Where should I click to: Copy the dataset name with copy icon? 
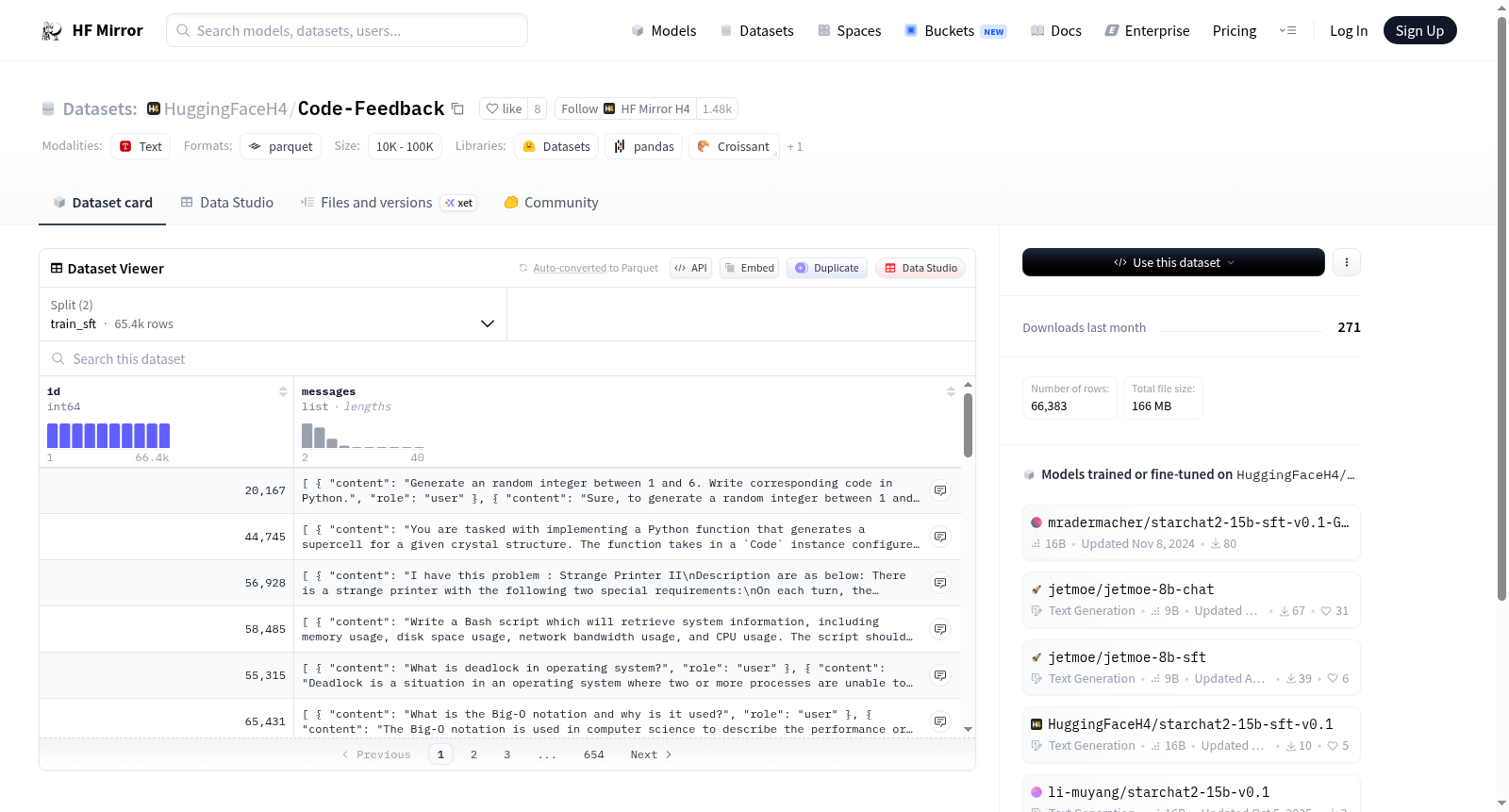click(457, 108)
